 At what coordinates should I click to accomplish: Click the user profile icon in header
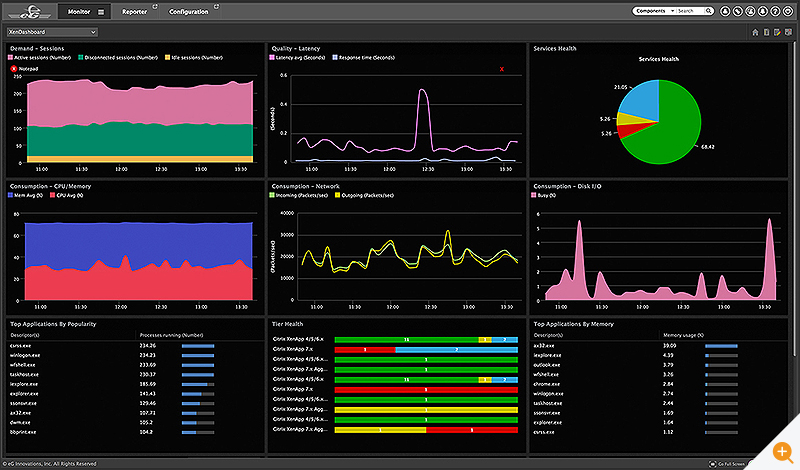coord(725,11)
